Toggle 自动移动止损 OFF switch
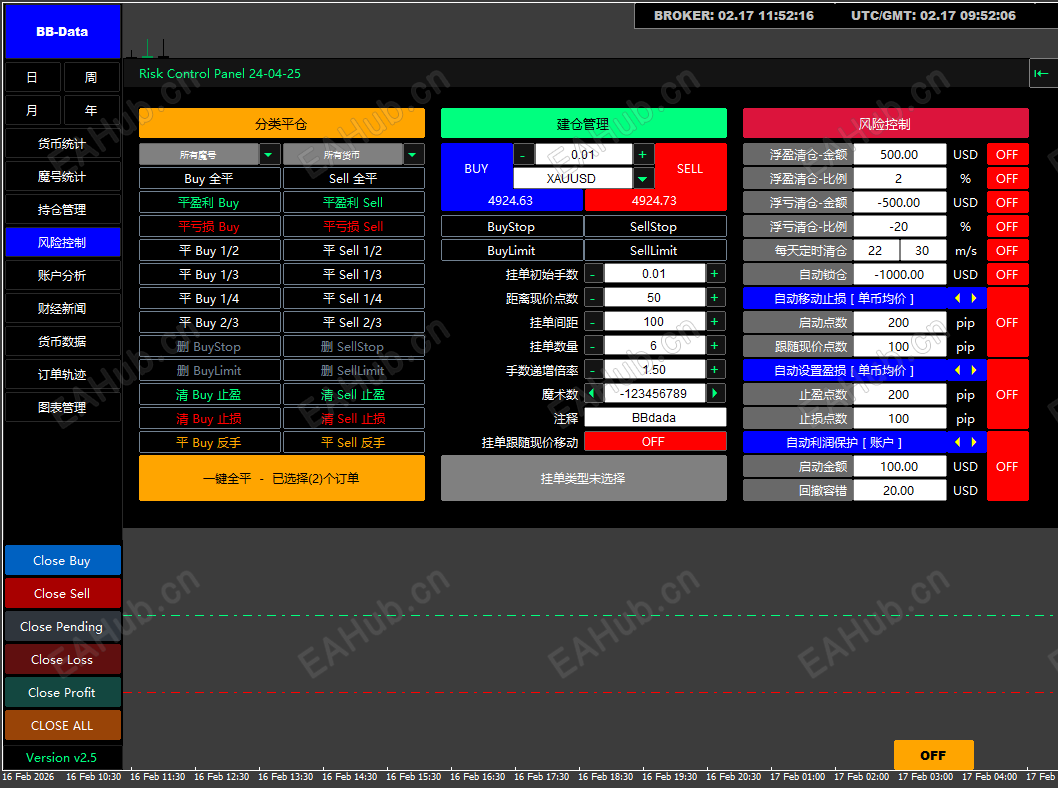This screenshot has height=788, width=1058. pyautogui.click(x=1007, y=322)
